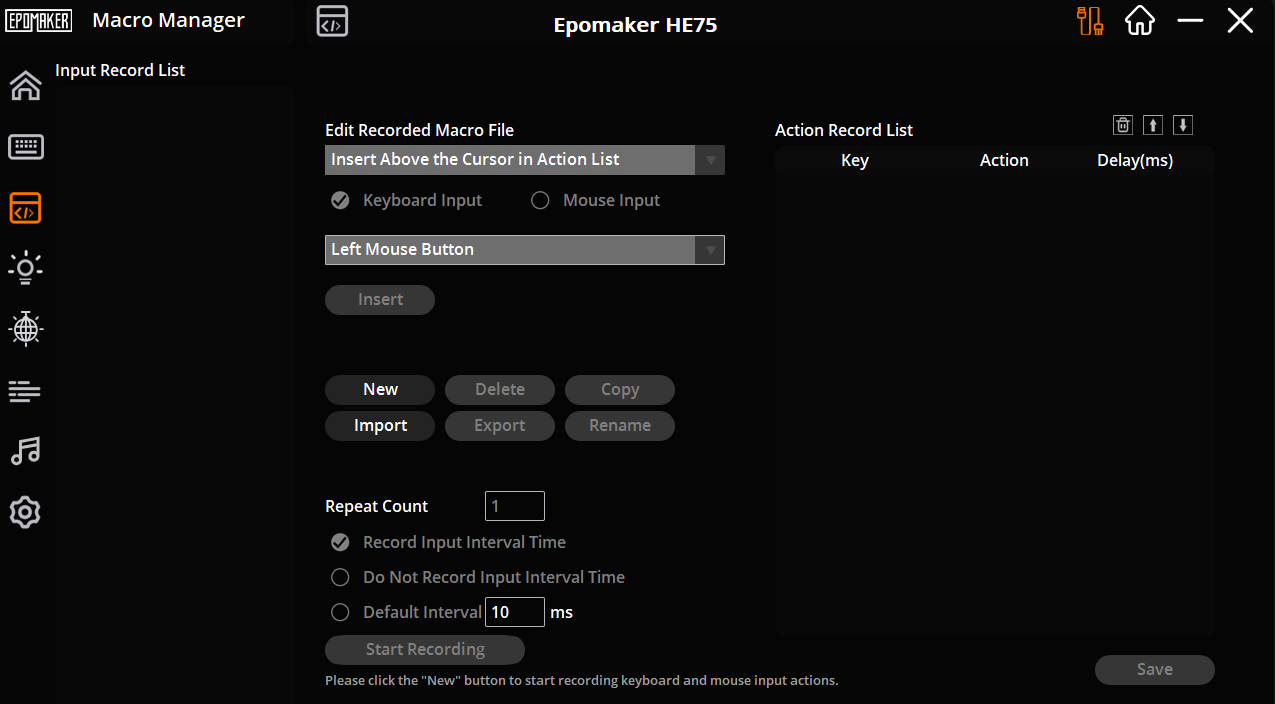The image size is (1275, 704).
Task: Select the Mouse Input radio button
Action: tap(540, 200)
